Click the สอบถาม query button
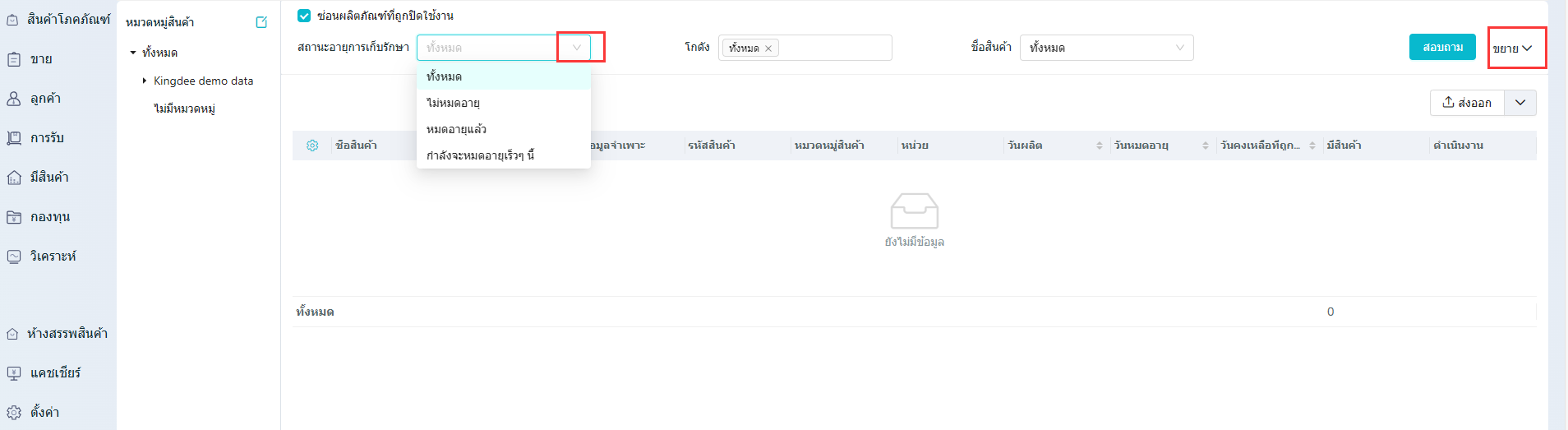This screenshot has width=1568, height=430. point(1441,47)
